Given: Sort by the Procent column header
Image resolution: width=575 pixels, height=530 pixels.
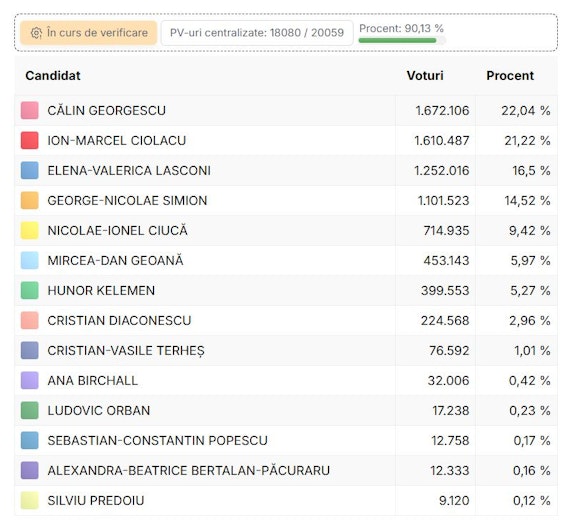Looking at the screenshot, I should [510, 76].
